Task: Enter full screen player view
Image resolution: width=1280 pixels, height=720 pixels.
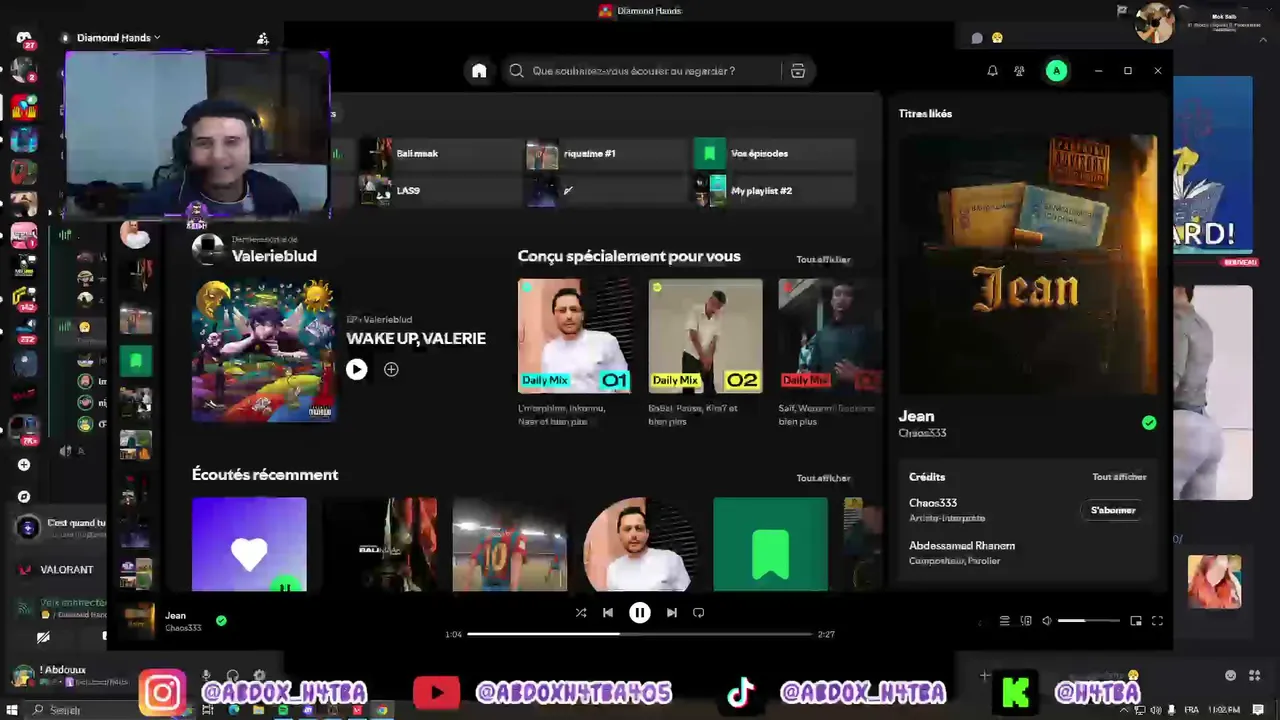Action: (x=1157, y=621)
